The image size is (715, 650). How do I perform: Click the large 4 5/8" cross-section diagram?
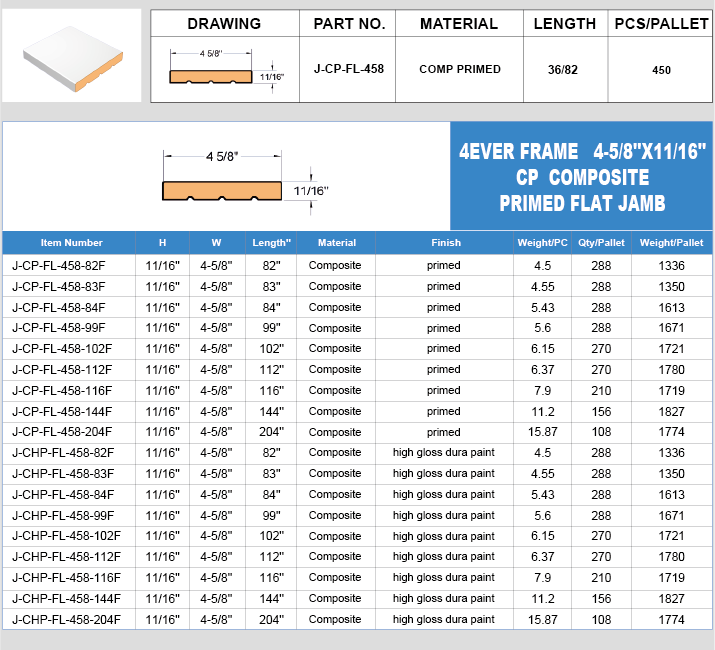(245, 180)
